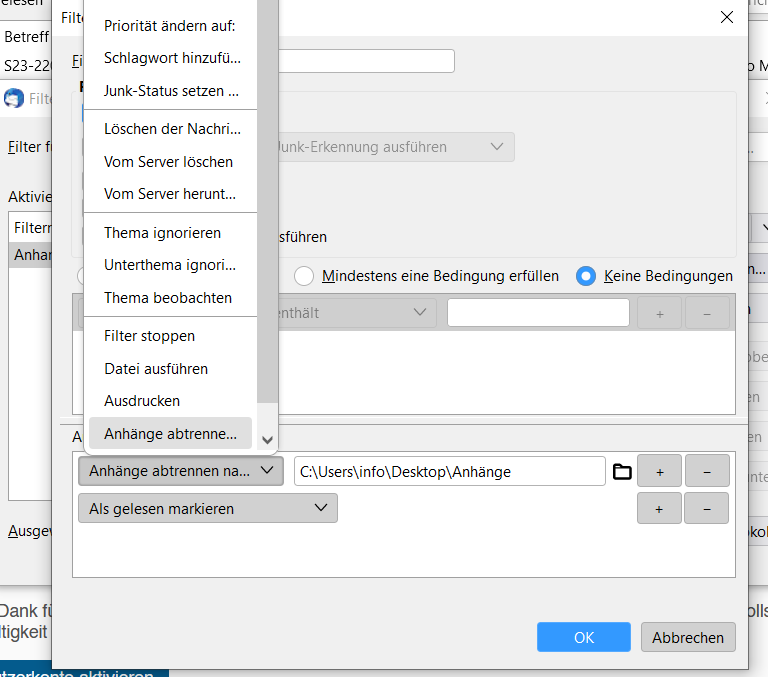Open 'Anhänge abtrennen na...' action dropdown
The image size is (768, 677).
pos(181,471)
